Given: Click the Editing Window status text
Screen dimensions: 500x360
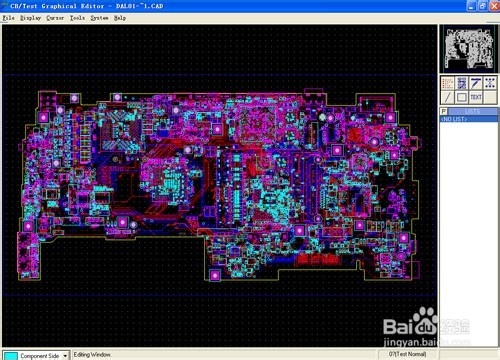Looking at the screenshot, I should pos(92,355).
